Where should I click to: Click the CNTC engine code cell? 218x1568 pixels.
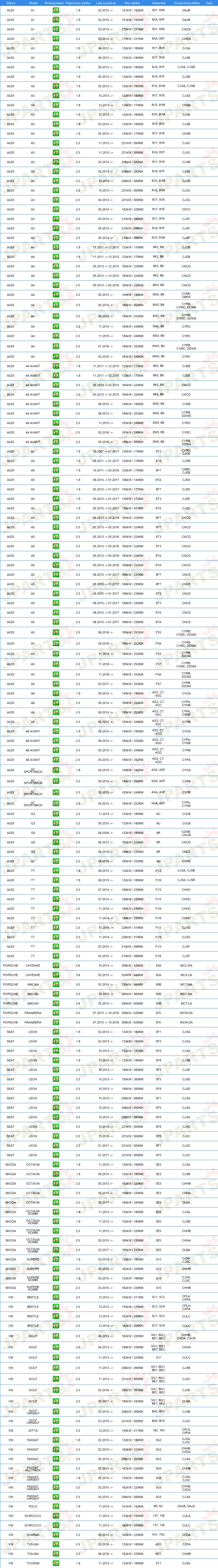pyautogui.click(x=186, y=209)
